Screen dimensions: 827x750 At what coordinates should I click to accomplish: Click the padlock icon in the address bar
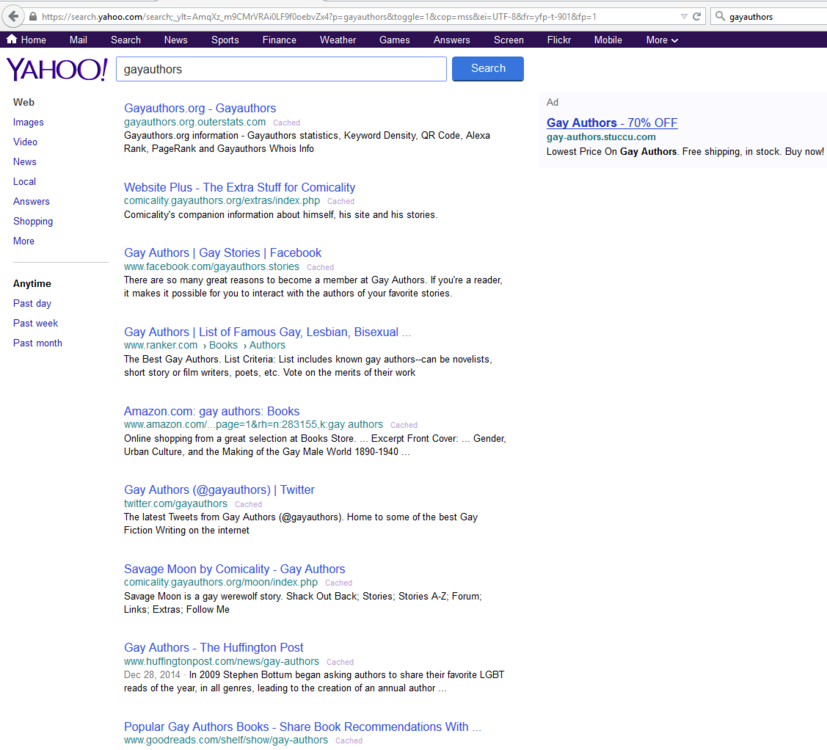click(x=33, y=17)
